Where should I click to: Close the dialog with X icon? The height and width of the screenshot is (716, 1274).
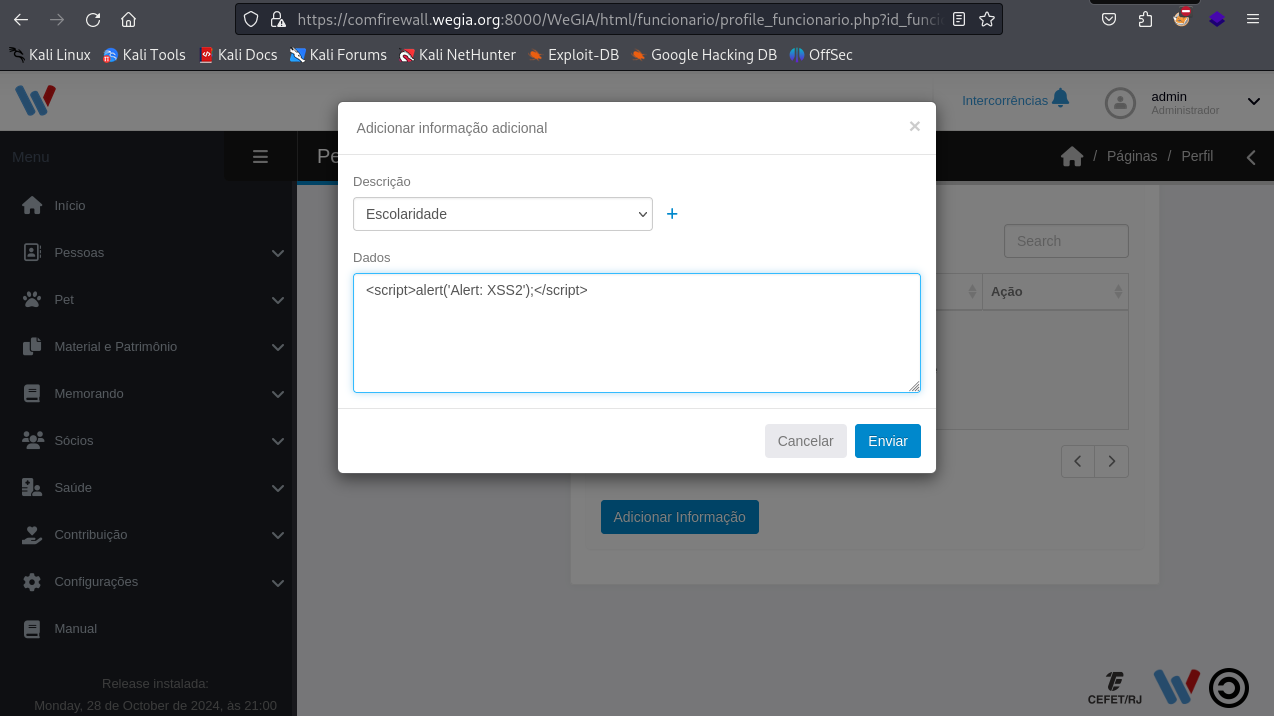(914, 126)
